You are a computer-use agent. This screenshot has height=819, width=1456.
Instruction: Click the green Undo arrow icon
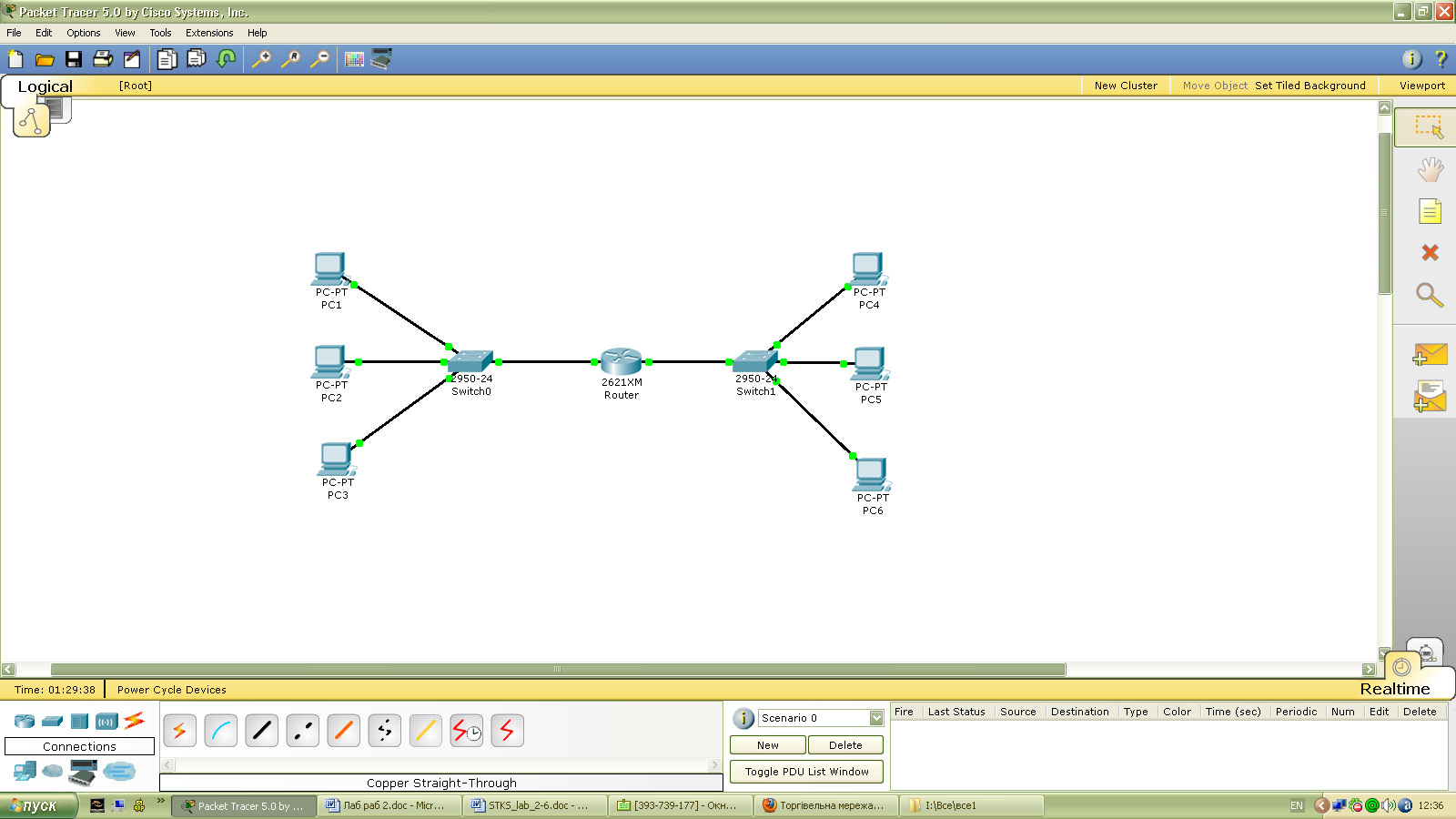tap(227, 60)
